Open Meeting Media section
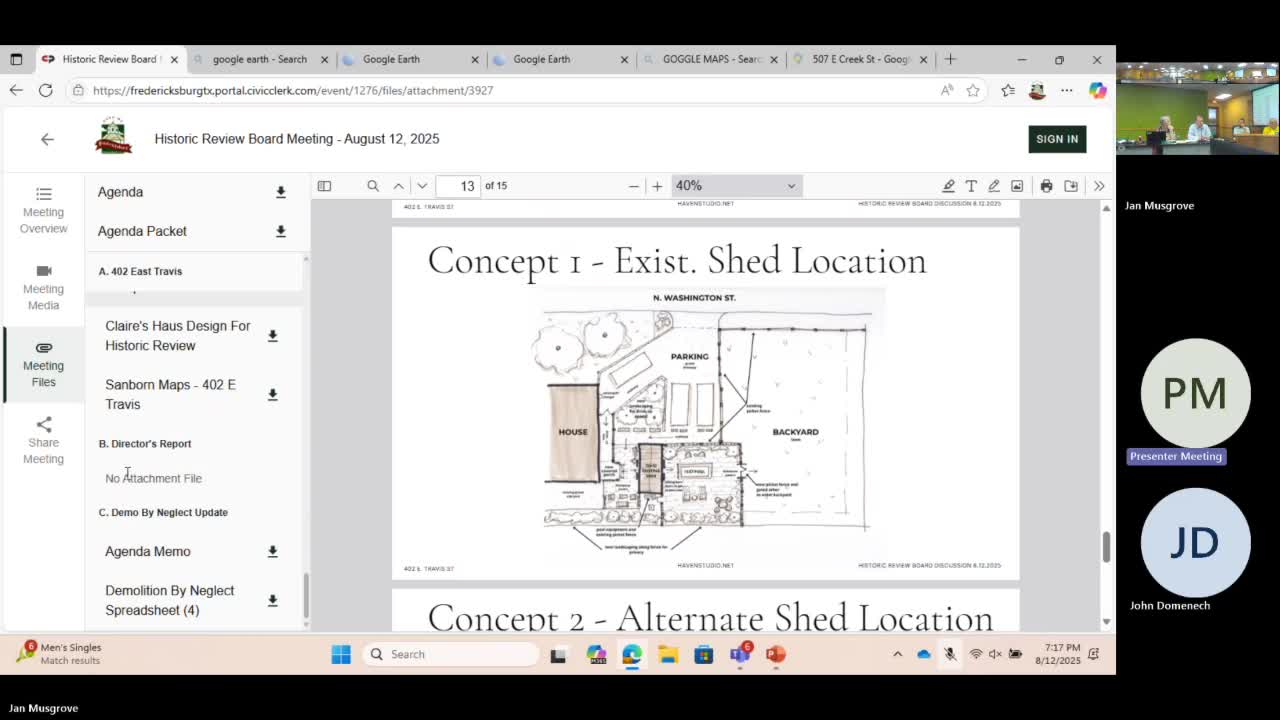The width and height of the screenshot is (1280, 720). tap(43, 287)
